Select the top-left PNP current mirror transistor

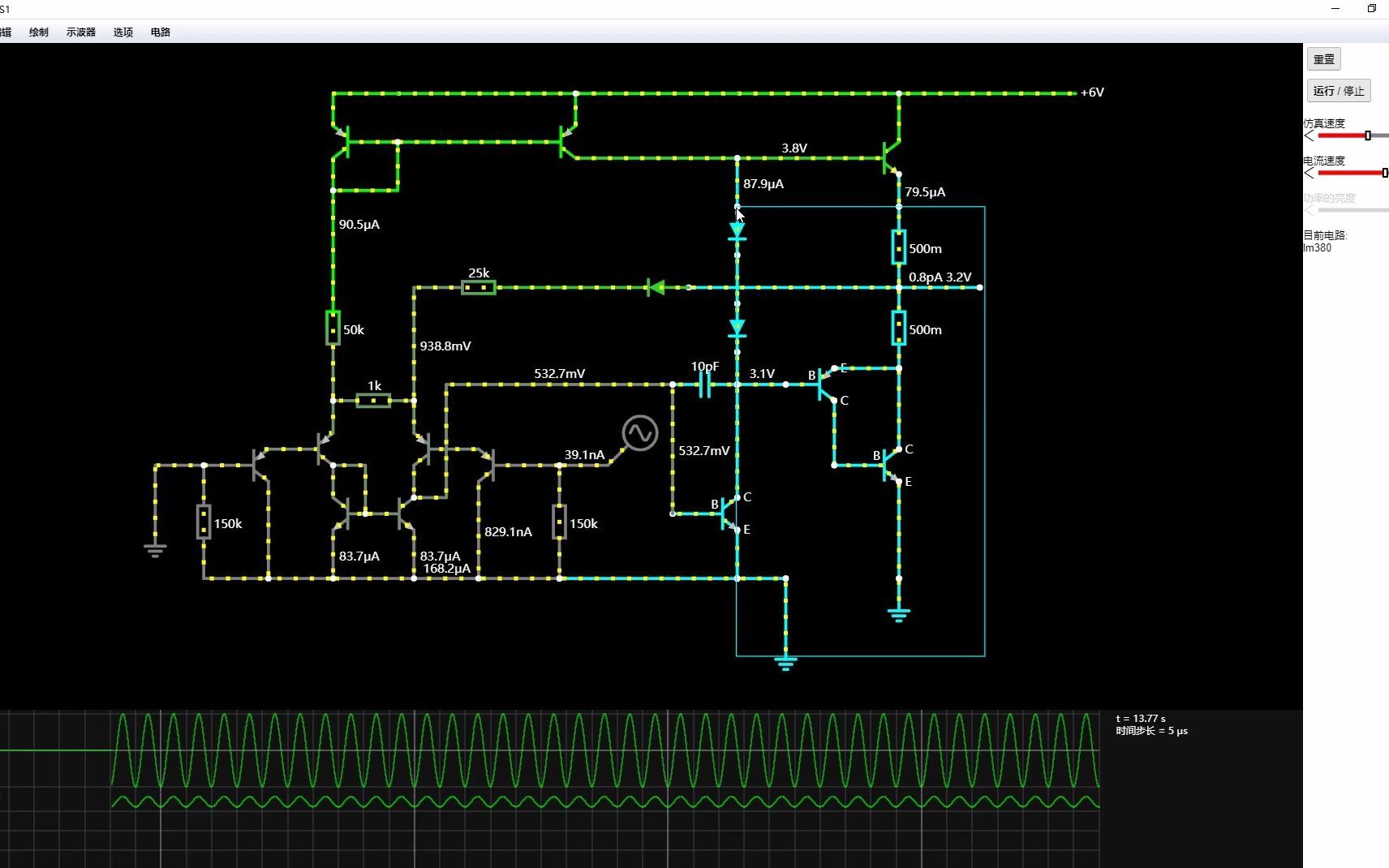tap(340, 141)
